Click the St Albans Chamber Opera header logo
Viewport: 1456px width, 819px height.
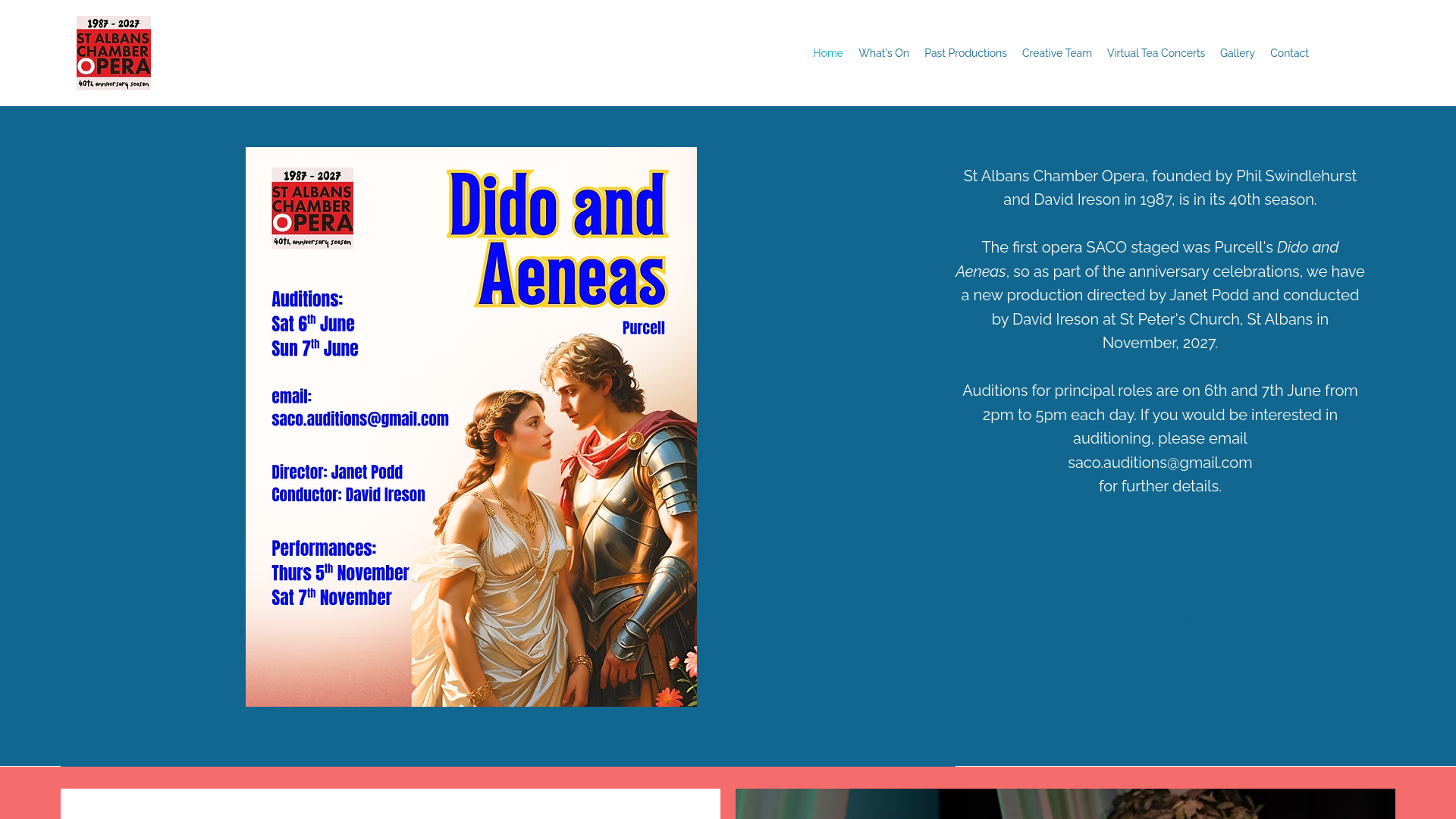(114, 53)
